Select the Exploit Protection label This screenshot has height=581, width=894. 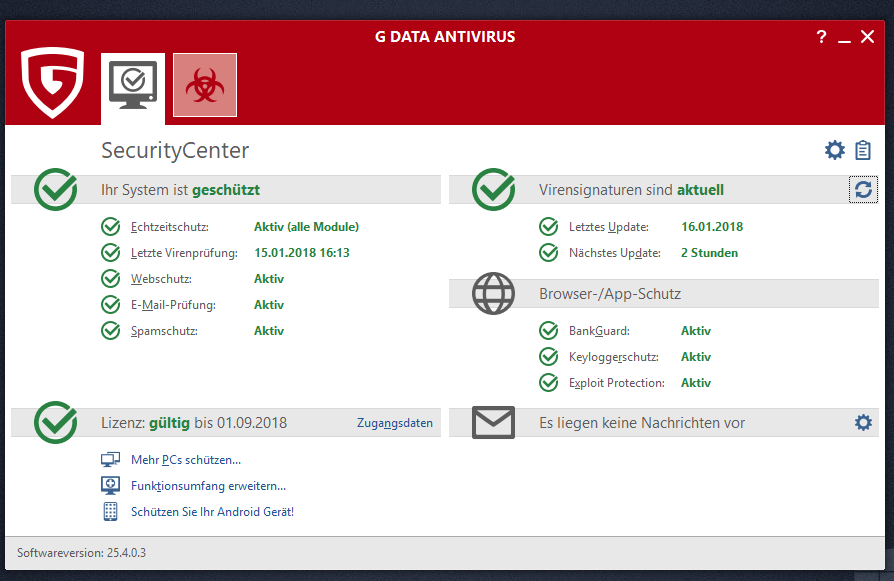[617, 383]
